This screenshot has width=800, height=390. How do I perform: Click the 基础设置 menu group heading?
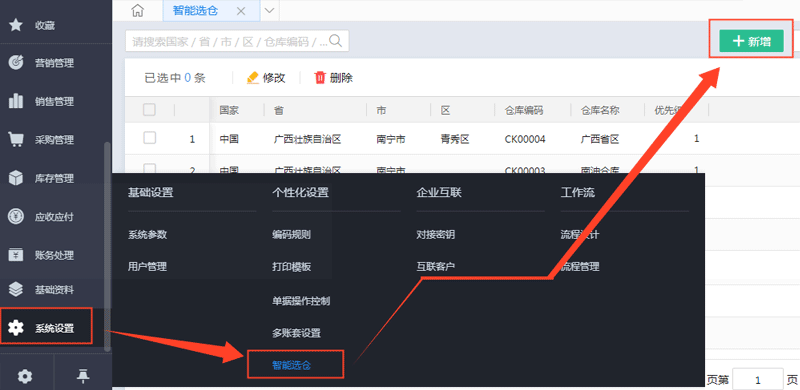(151, 192)
